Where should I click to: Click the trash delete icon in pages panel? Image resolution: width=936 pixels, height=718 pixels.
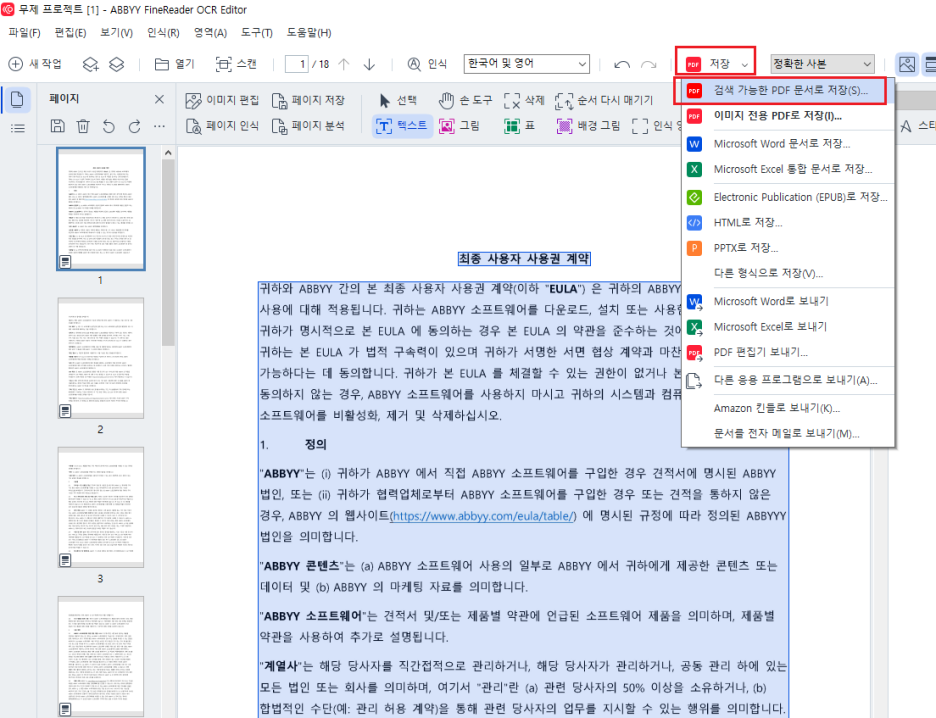pyautogui.click(x=83, y=126)
